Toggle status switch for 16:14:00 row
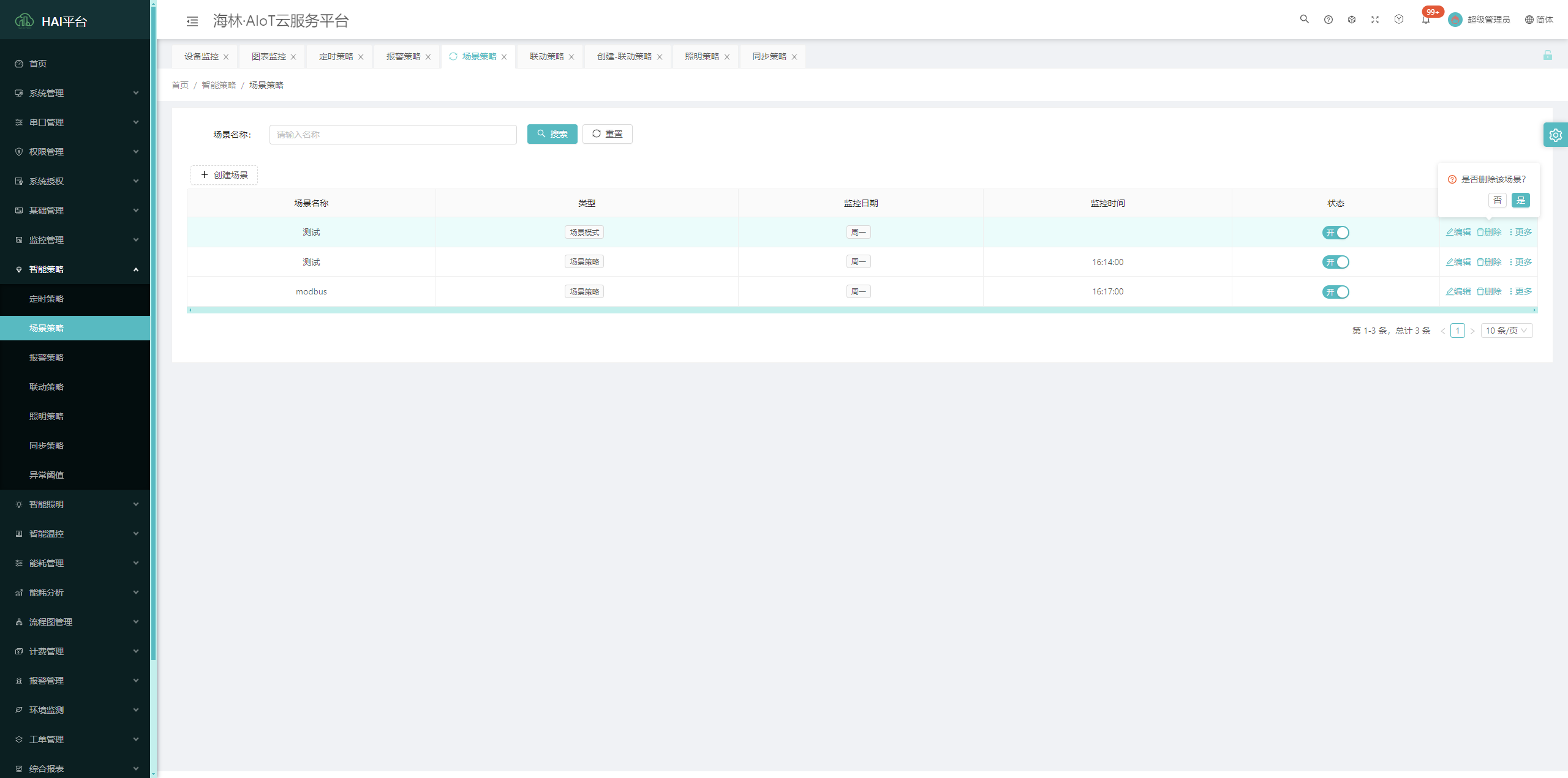 click(1335, 262)
